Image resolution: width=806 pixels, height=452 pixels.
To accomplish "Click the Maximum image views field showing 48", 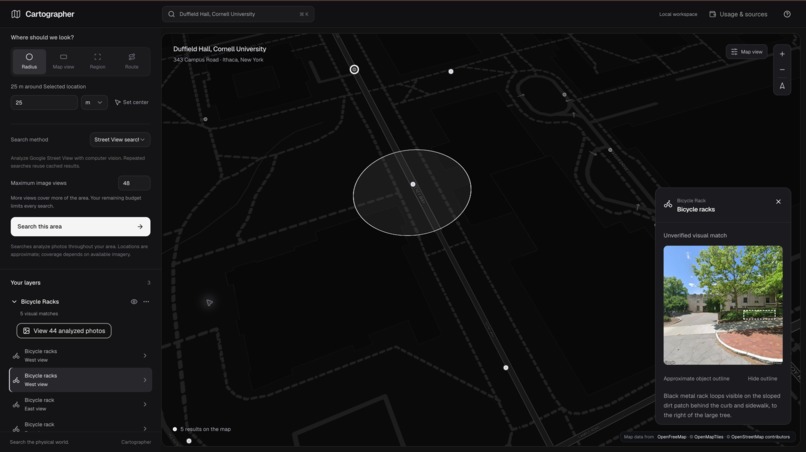I will tap(134, 183).
